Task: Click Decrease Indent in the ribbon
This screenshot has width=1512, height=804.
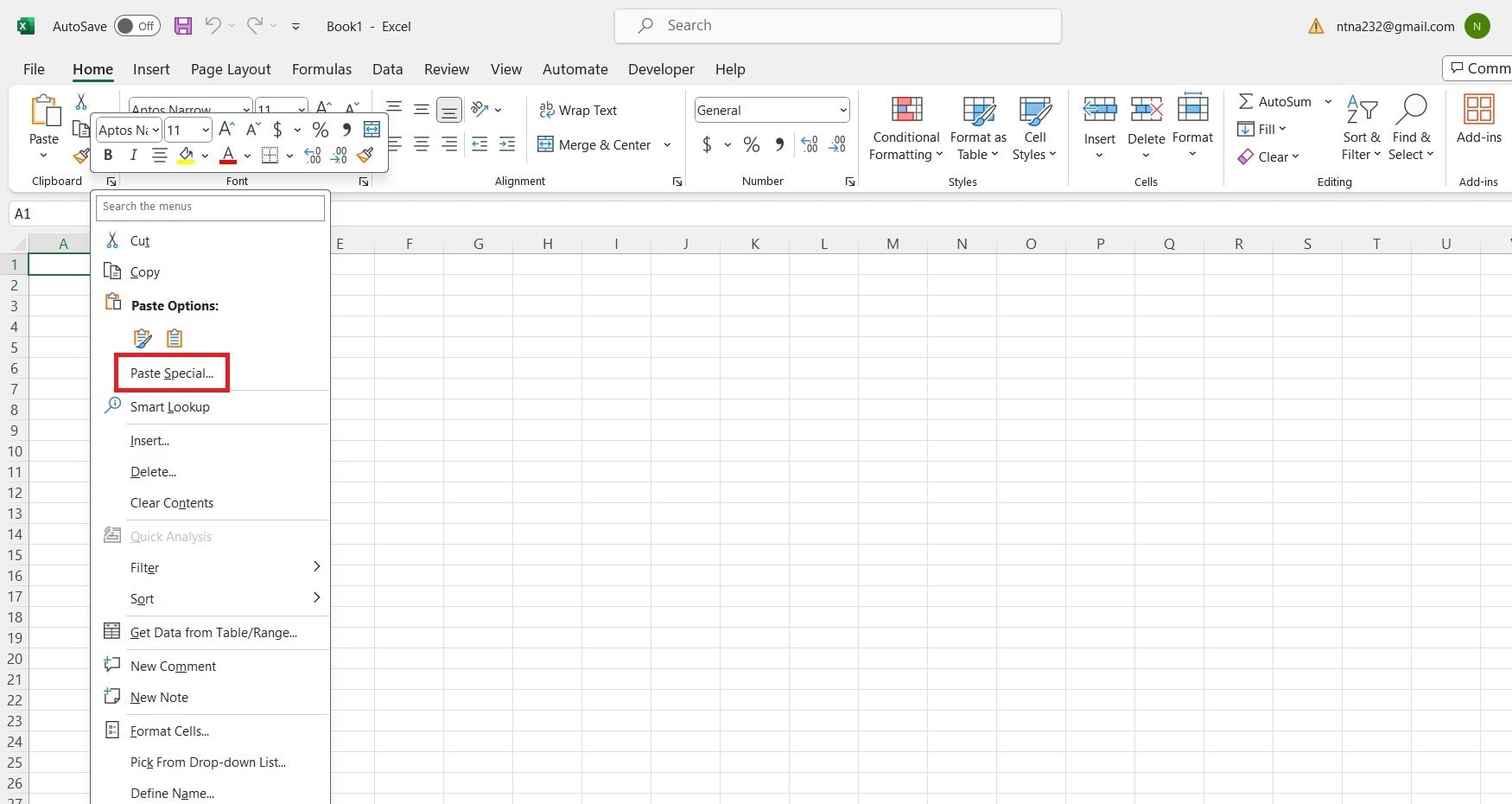Action: [x=480, y=144]
